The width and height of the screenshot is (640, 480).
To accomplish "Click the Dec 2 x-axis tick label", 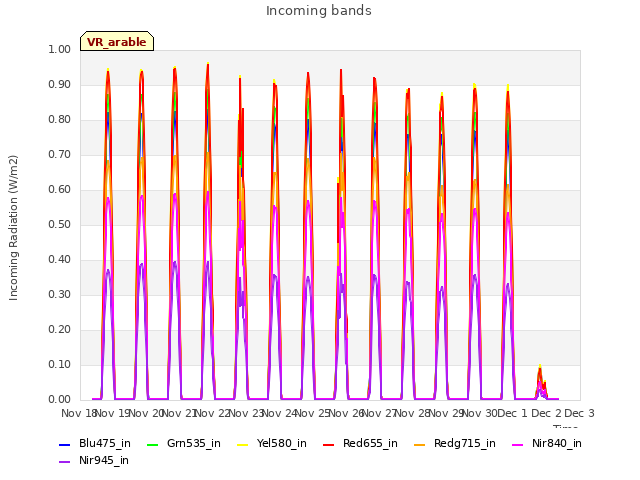I will coord(547,413).
